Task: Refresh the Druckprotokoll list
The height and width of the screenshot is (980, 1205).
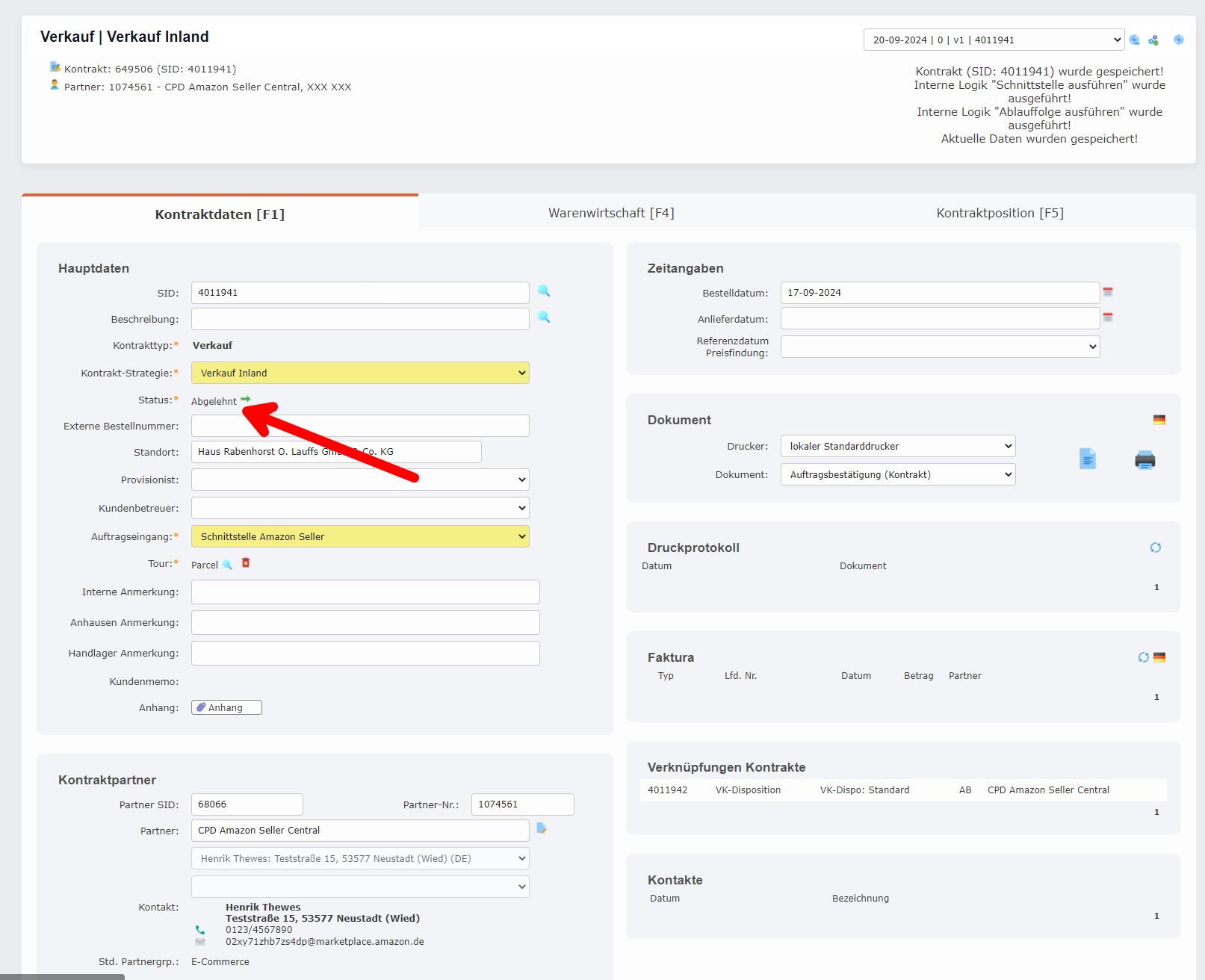Action: click(1155, 548)
